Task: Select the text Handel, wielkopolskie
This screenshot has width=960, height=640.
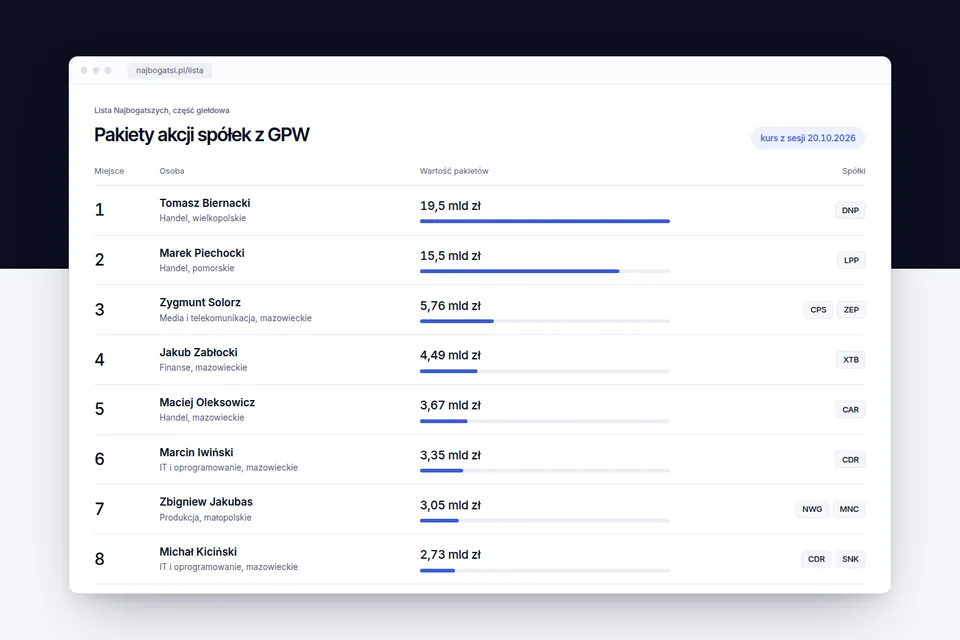Action: tap(203, 218)
